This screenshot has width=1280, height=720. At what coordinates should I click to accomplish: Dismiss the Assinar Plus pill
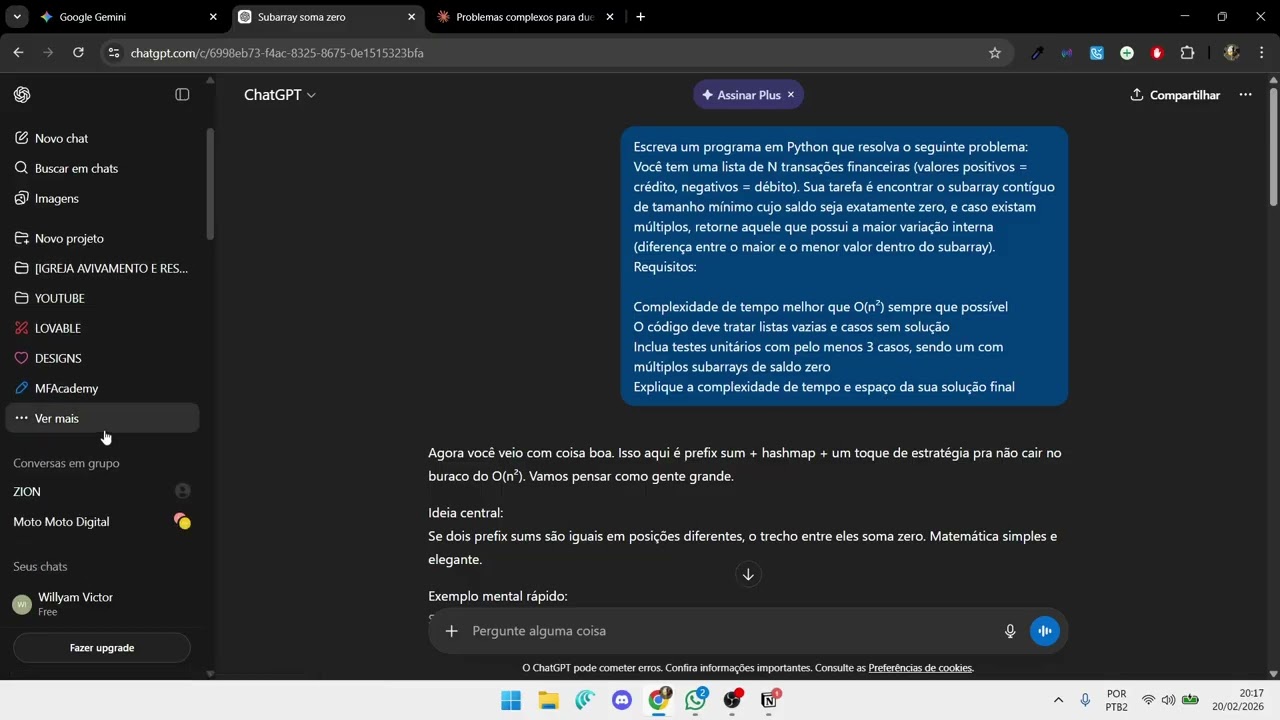click(791, 95)
